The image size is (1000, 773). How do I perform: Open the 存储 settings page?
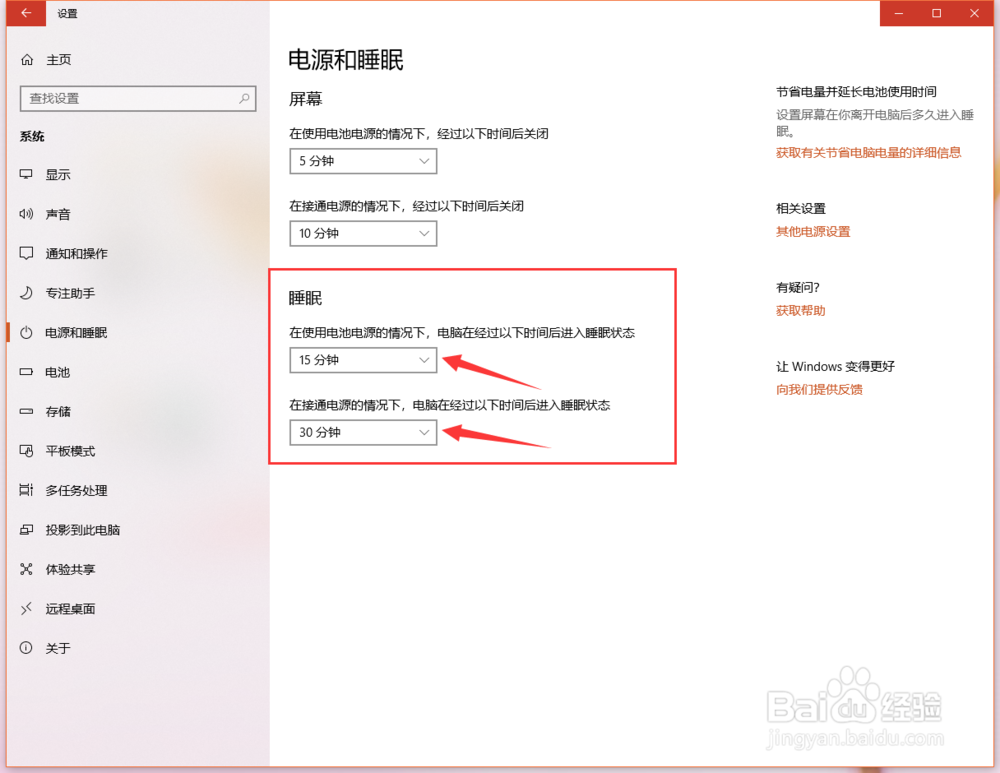pos(58,412)
